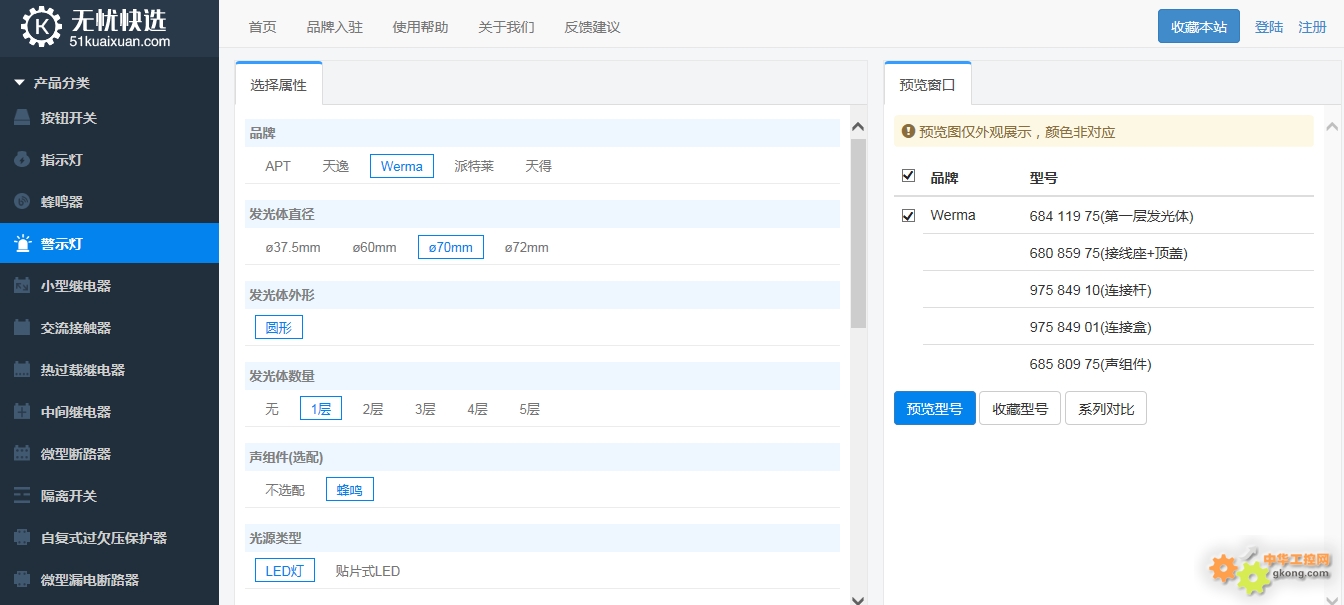Choose 不选配 for sound component
Screen dimensions: 1344x605
click(x=285, y=490)
